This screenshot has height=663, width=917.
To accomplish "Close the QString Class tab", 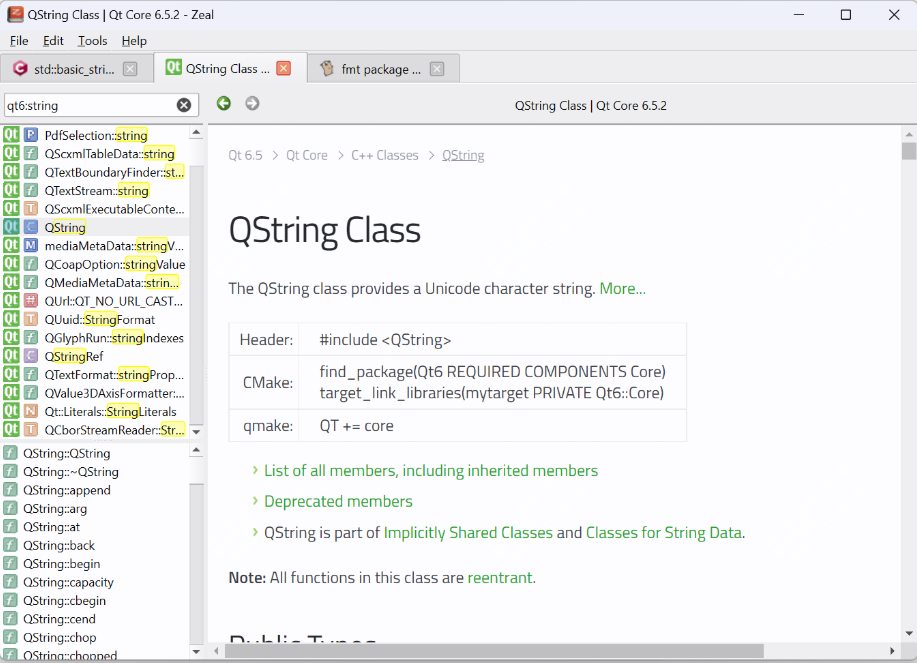I will pyautogui.click(x=284, y=69).
